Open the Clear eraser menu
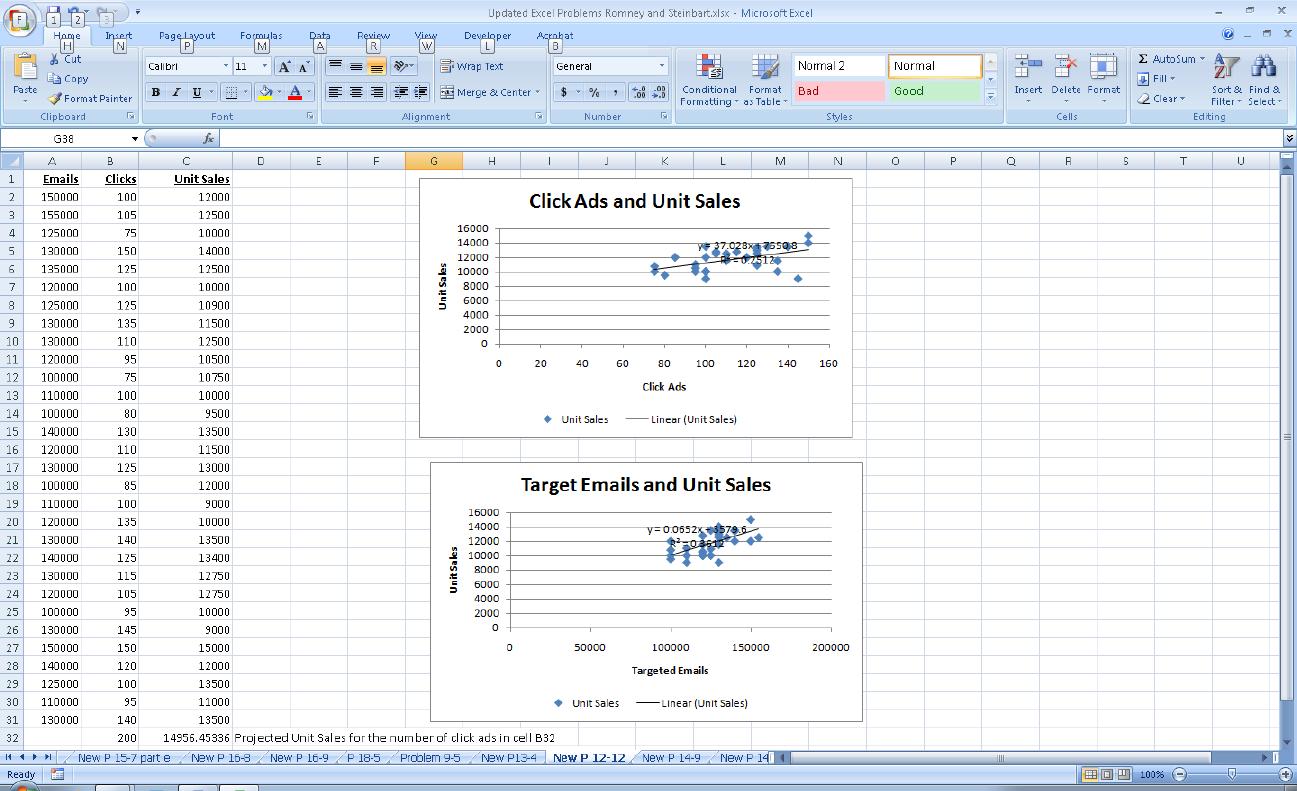Screen dimensions: 1297x791 [1161, 99]
